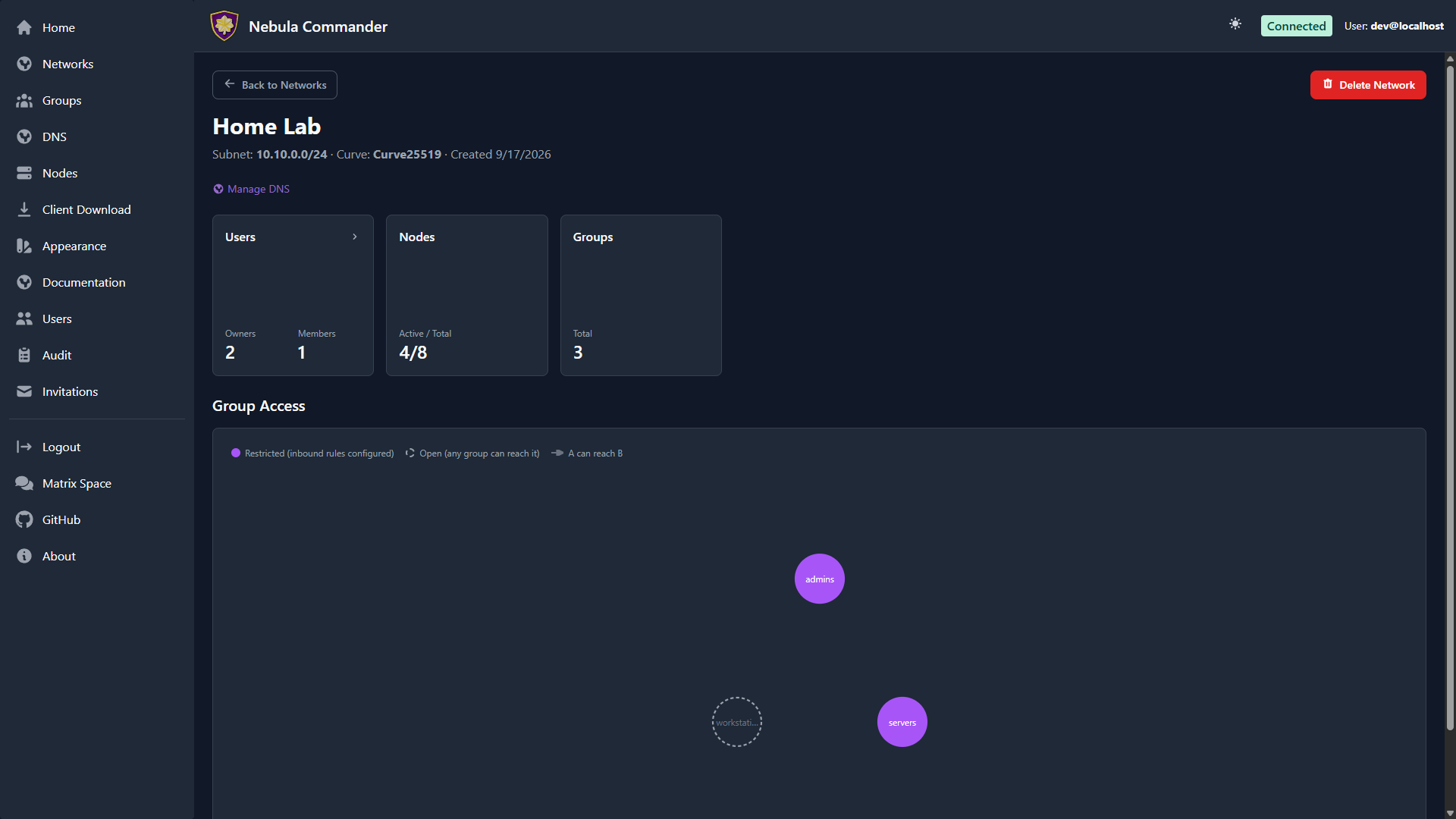Open the Invitations menu item
Viewport: 1456px width, 819px height.
[97, 391]
